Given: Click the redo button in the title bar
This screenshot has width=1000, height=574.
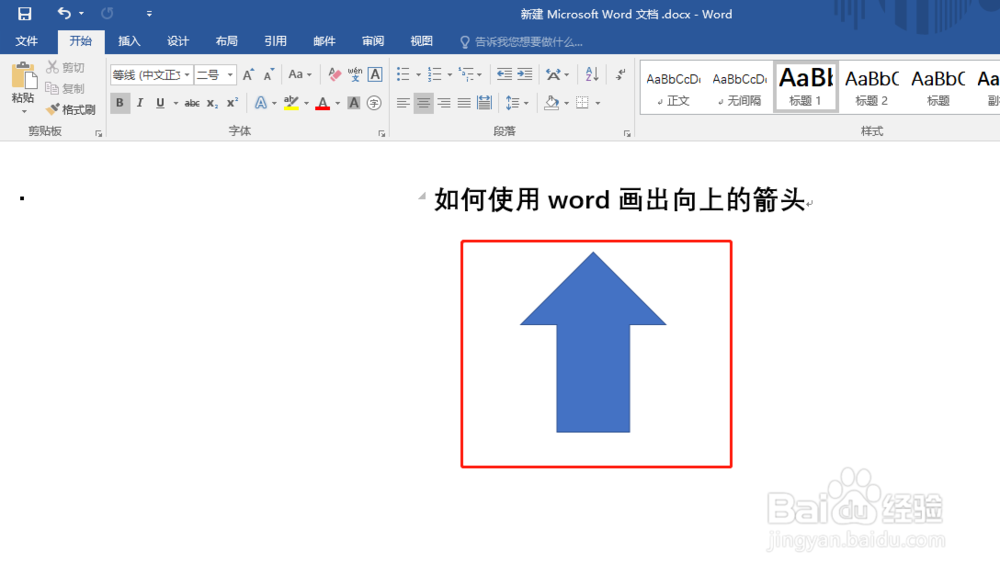Looking at the screenshot, I should coord(107,13).
